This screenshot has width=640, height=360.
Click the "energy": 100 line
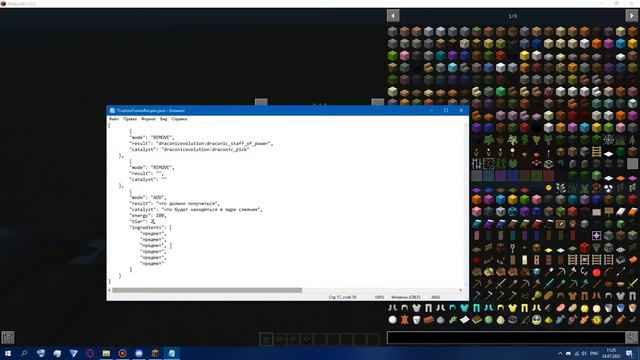tap(148, 215)
